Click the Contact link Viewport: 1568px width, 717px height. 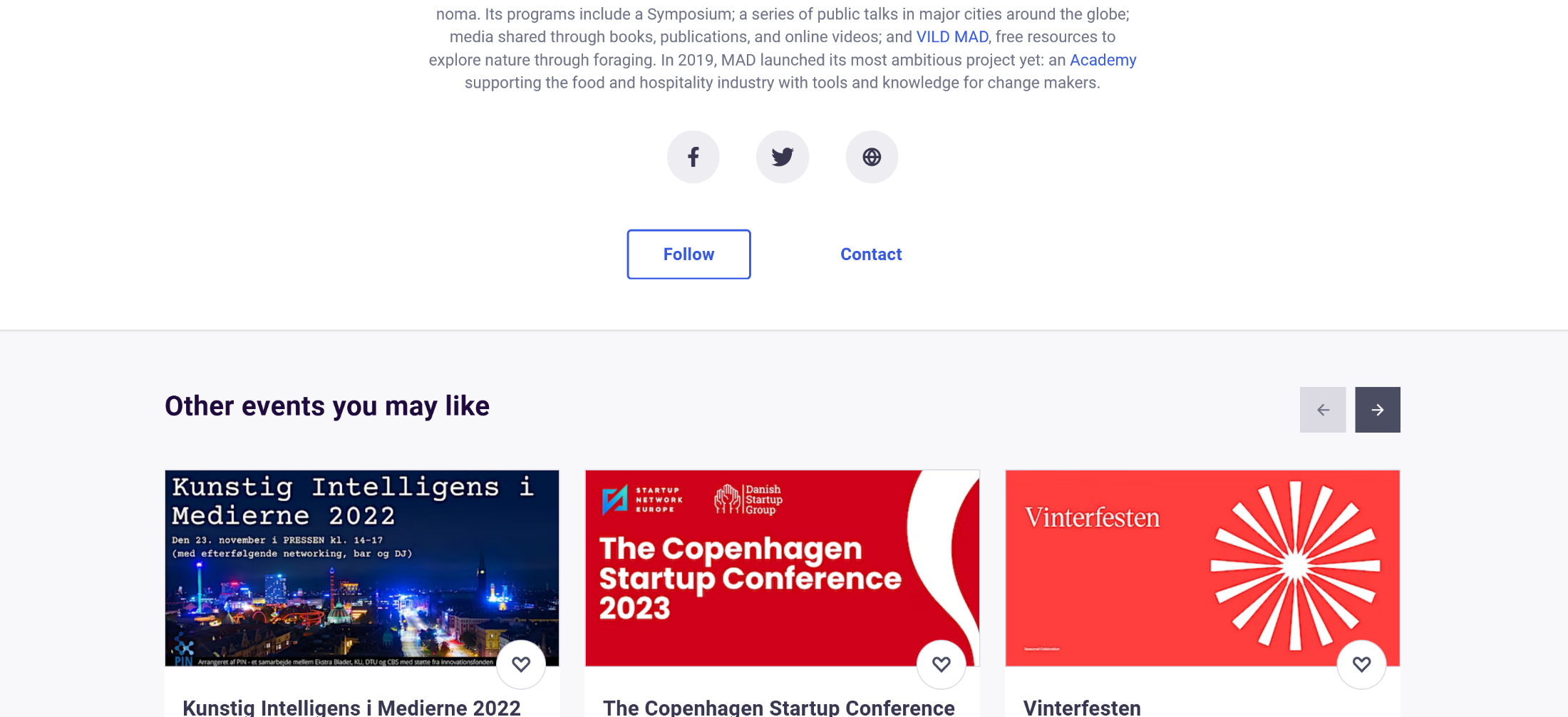[x=871, y=254]
